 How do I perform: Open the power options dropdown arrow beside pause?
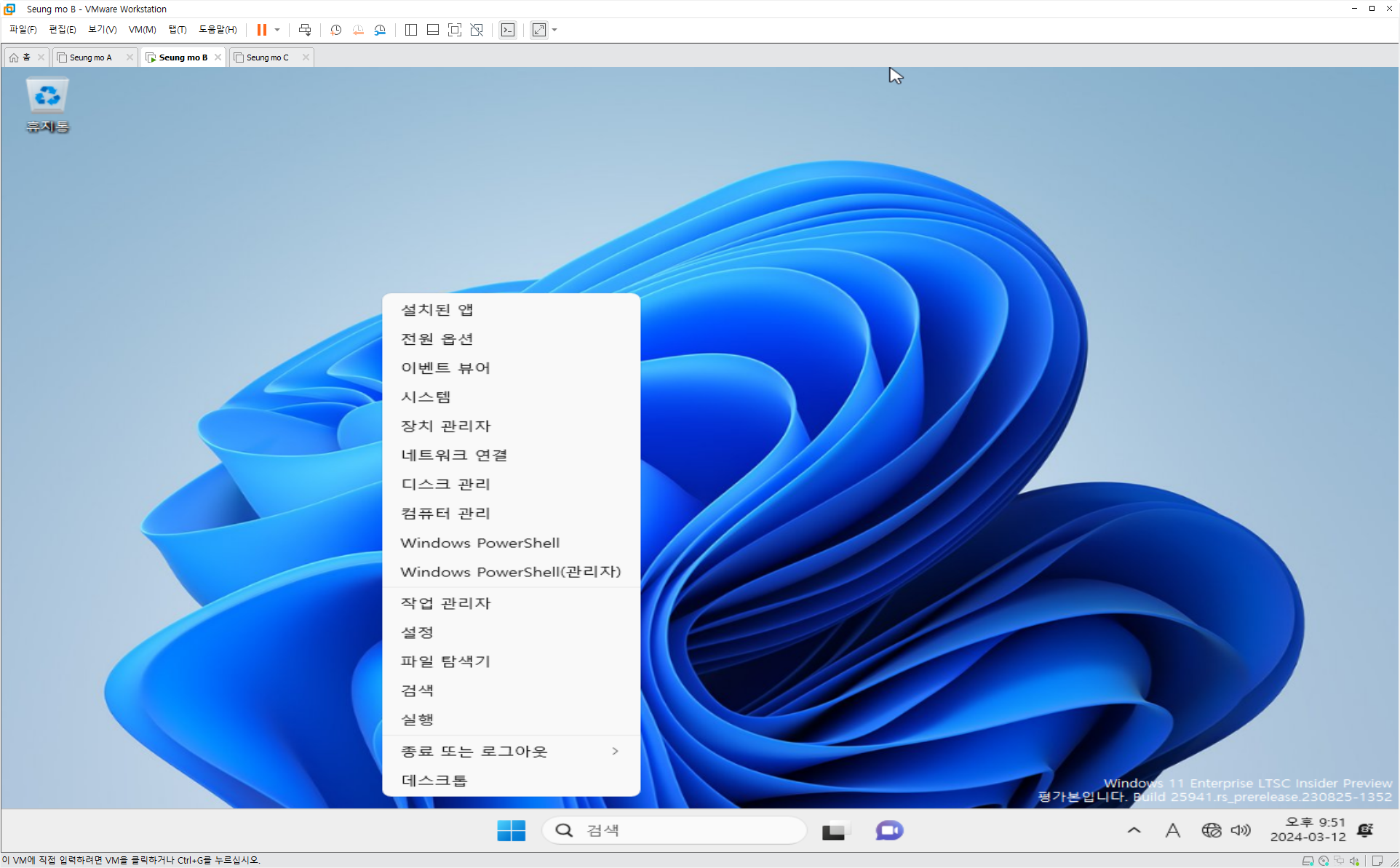(277, 30)
